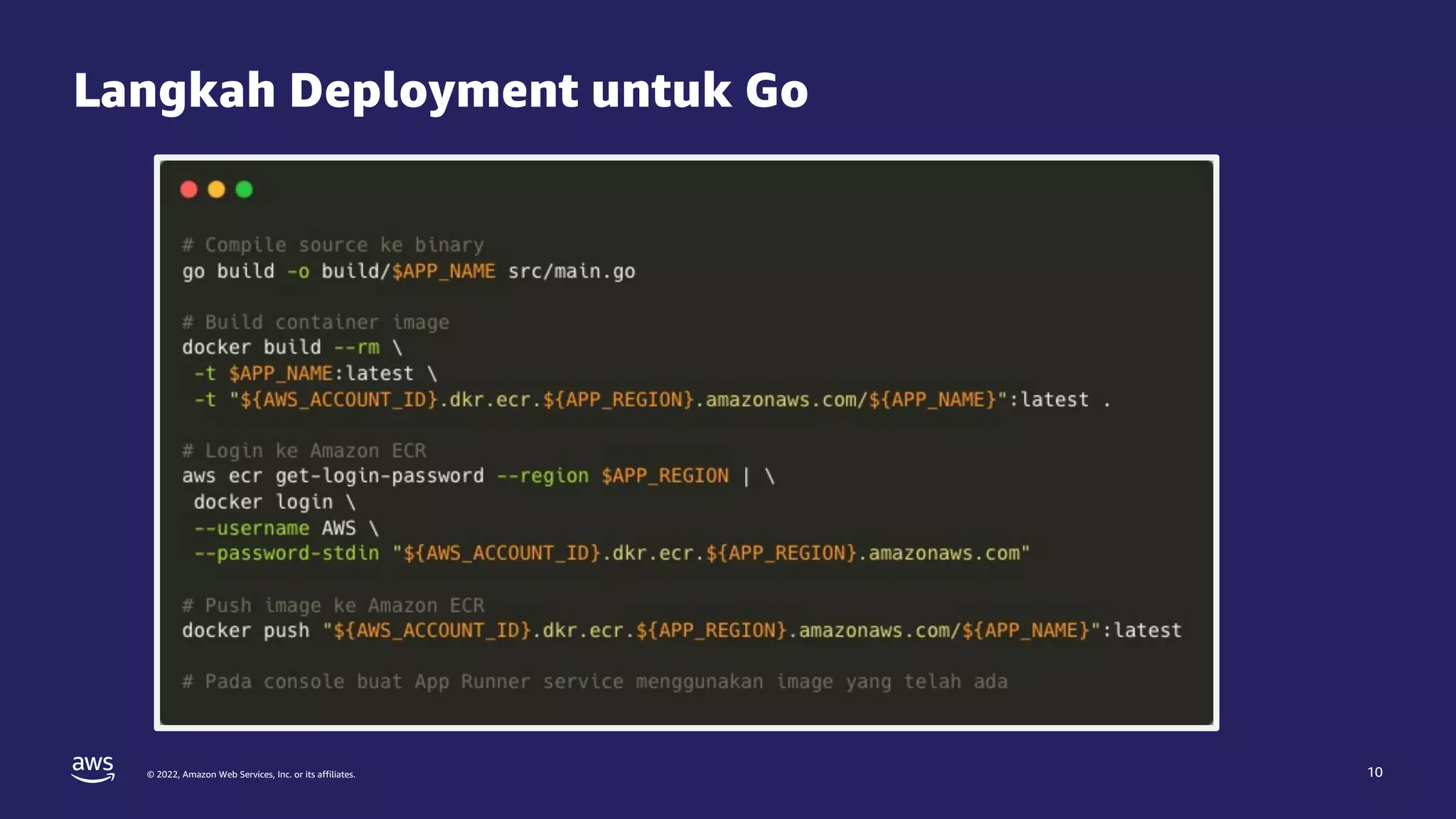Click the line 'docker build --rm \'

point(292,348)
